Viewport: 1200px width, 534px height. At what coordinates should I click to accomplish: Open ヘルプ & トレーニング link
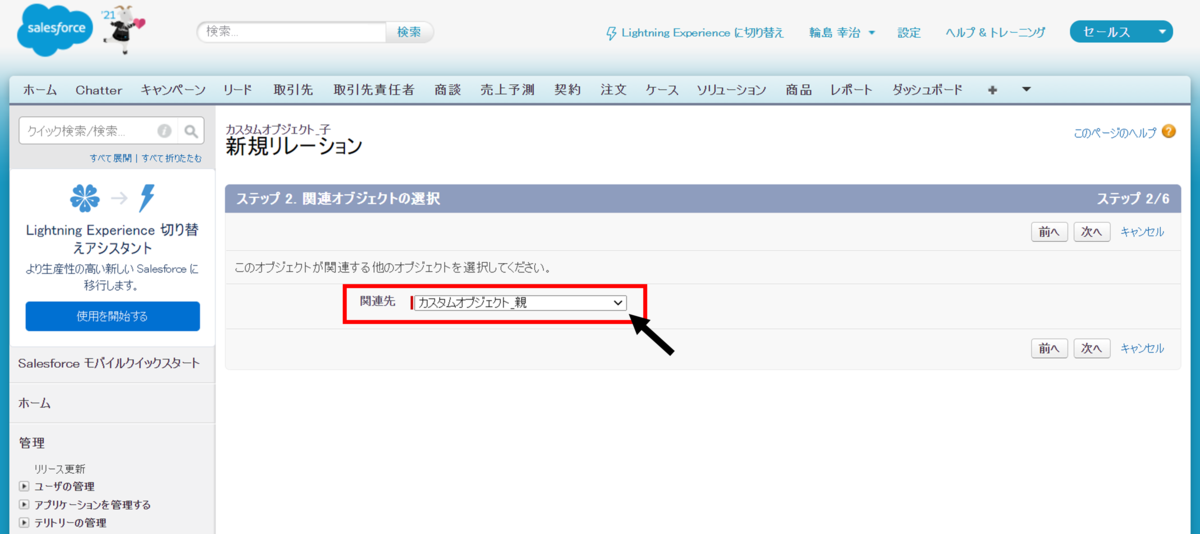(x=995, y=33)
